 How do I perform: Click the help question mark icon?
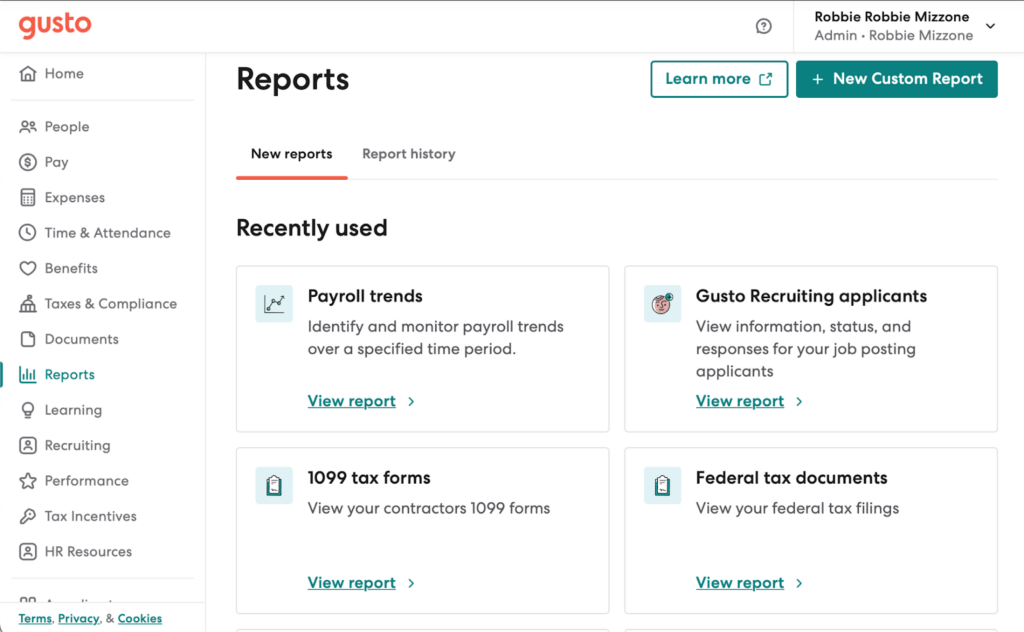click(x=764, y=26)
